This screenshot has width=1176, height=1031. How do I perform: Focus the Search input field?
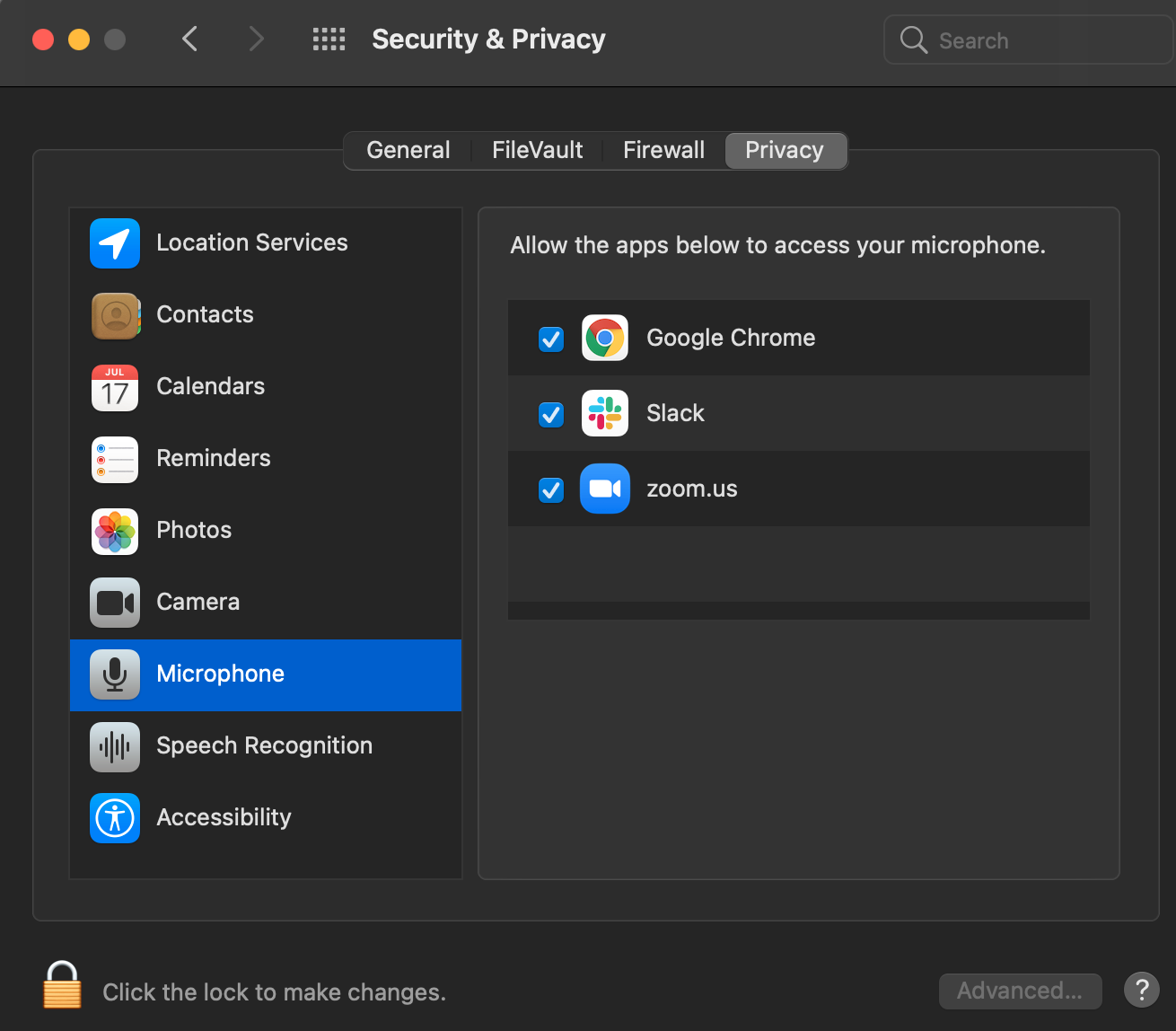pyautogui.click(x=1029, y=40)
